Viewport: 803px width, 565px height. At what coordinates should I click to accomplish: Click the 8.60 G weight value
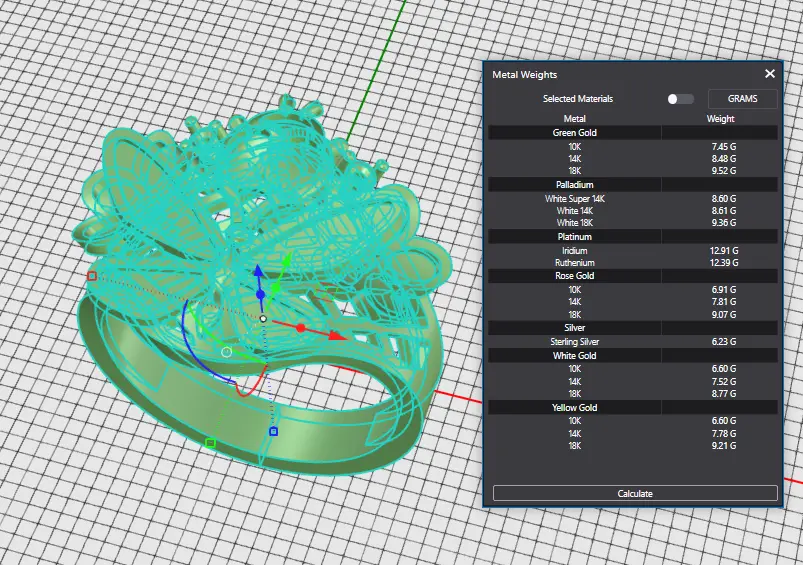(723, 199)
